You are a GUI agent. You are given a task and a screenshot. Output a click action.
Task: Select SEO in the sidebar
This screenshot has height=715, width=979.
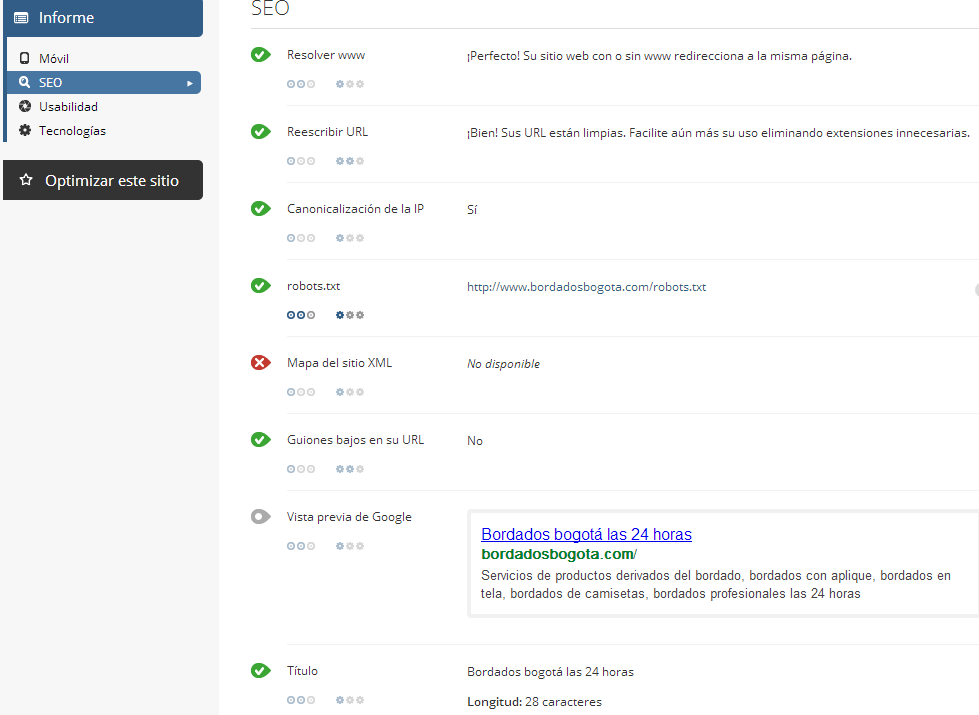pos(104,82)
